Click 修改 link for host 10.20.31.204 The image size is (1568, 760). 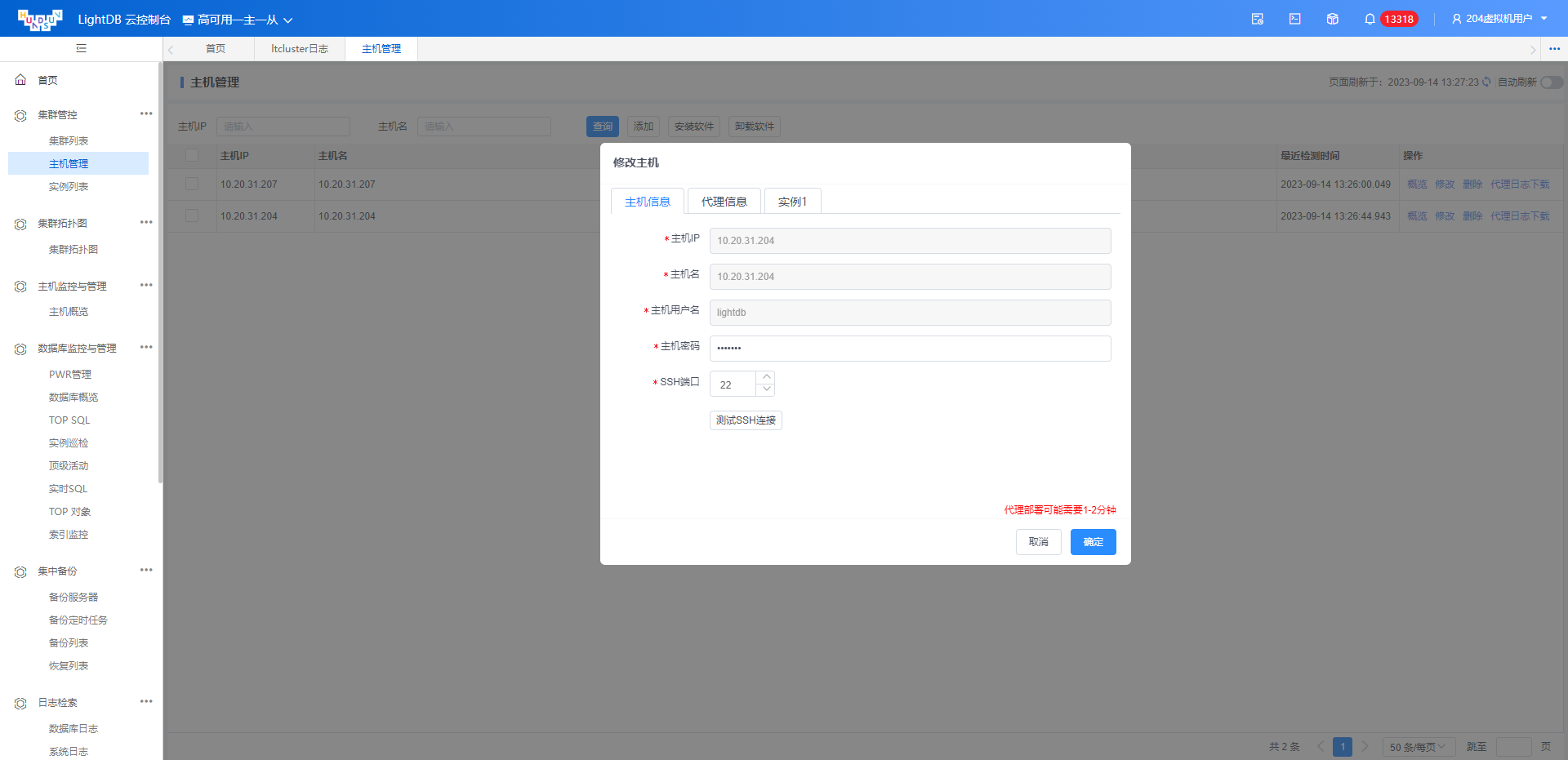(1445, 216)
